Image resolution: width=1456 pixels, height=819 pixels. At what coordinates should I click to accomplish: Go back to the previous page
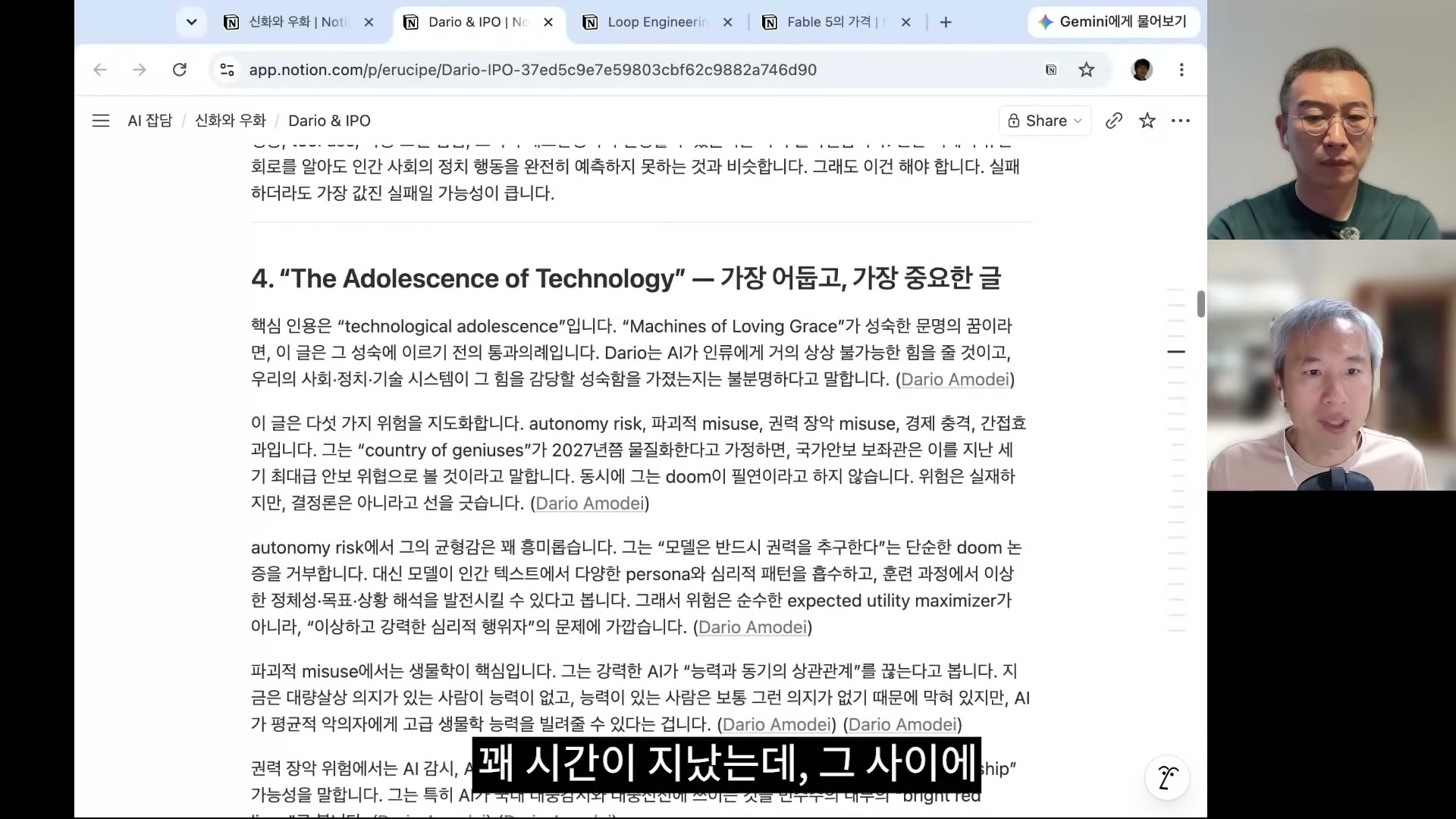click(100, 70)
